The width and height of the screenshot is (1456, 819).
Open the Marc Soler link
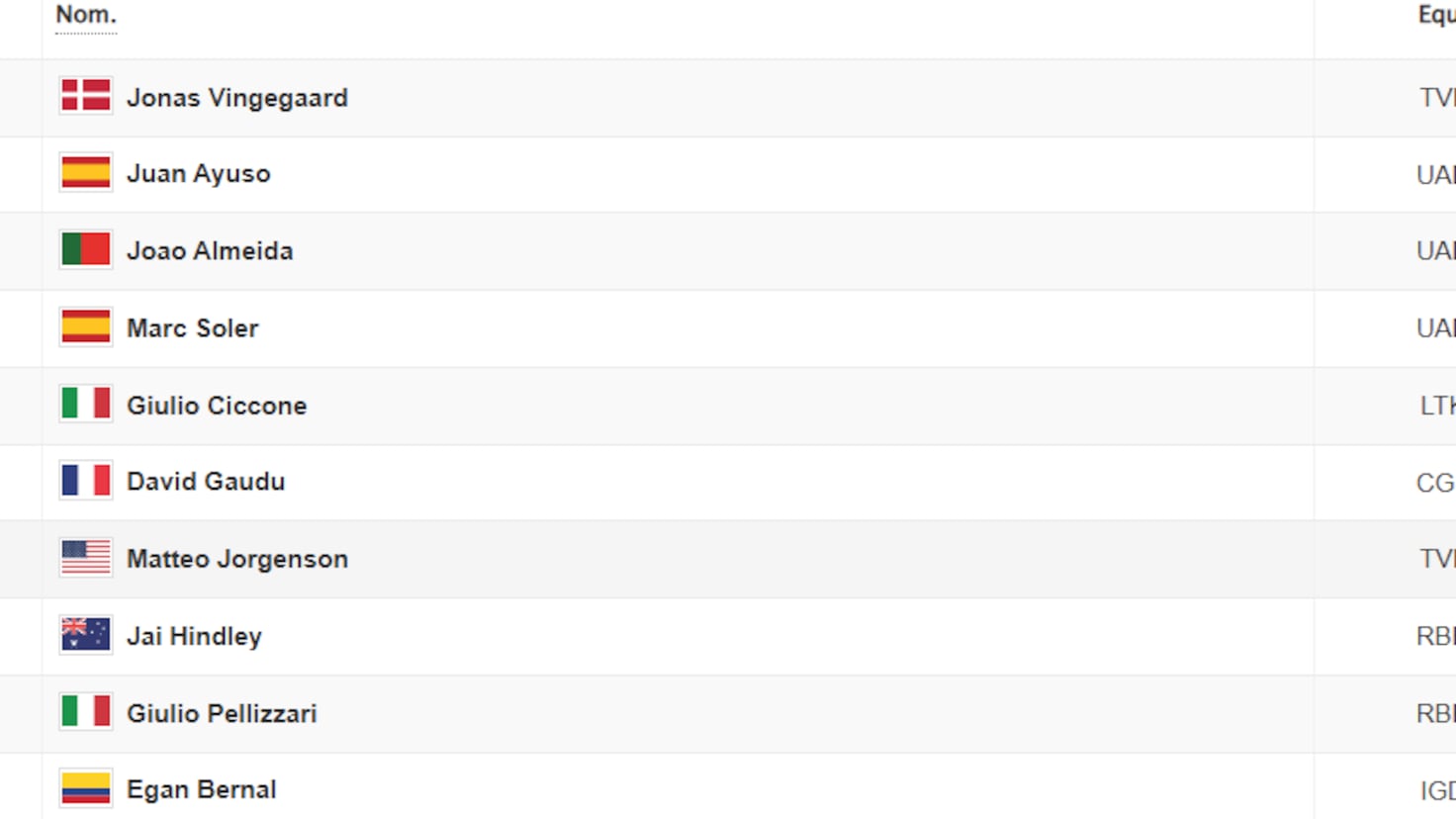pos(192,328)
